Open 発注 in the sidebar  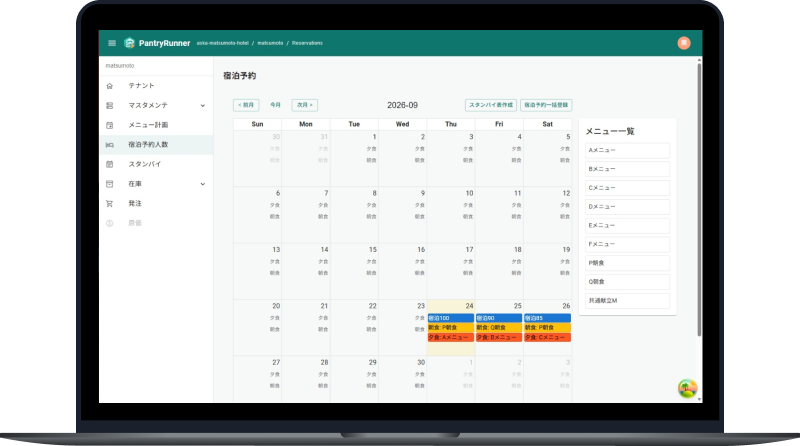pyautogui.click(x=156, y=204)
